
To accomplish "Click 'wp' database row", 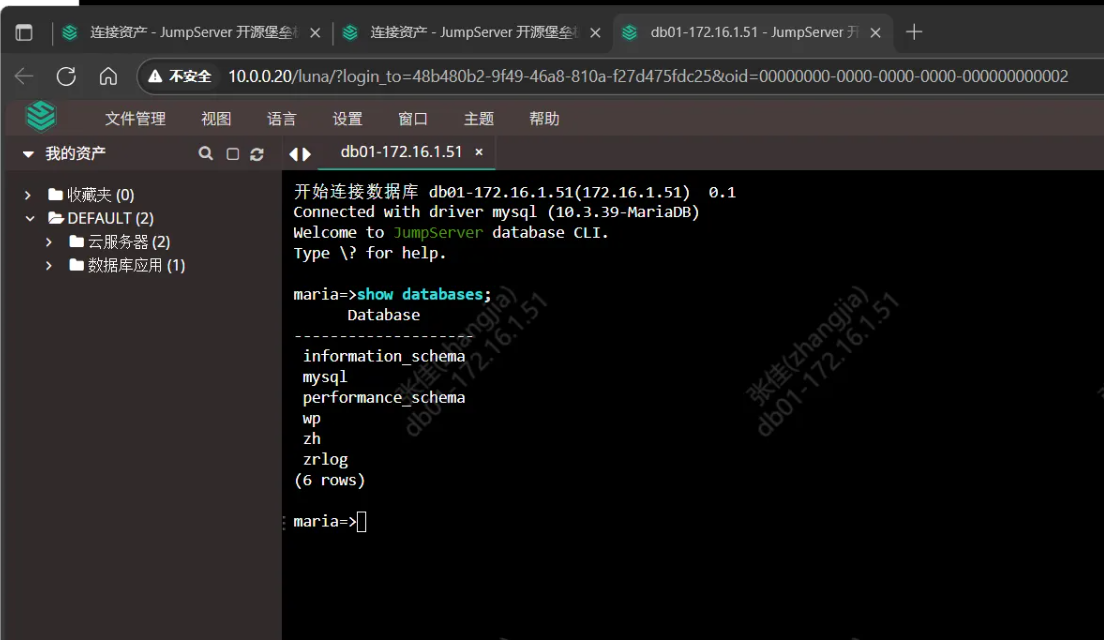I will pyautogui.click(x=311, y=418).
